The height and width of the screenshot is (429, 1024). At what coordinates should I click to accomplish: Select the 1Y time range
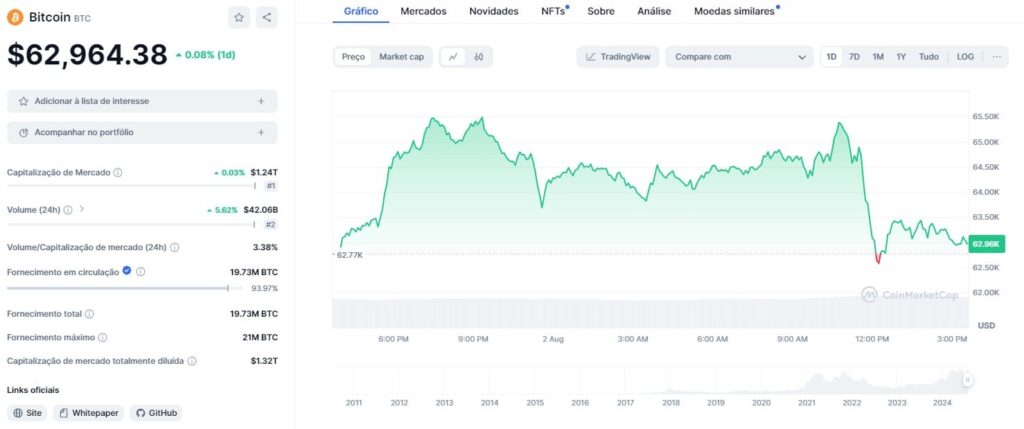901,57
